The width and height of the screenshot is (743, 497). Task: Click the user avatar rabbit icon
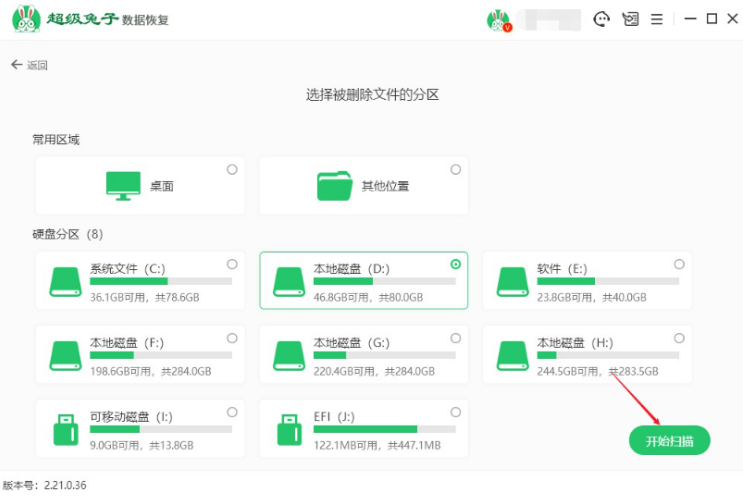pyautogui.click(x=497, y=19)
